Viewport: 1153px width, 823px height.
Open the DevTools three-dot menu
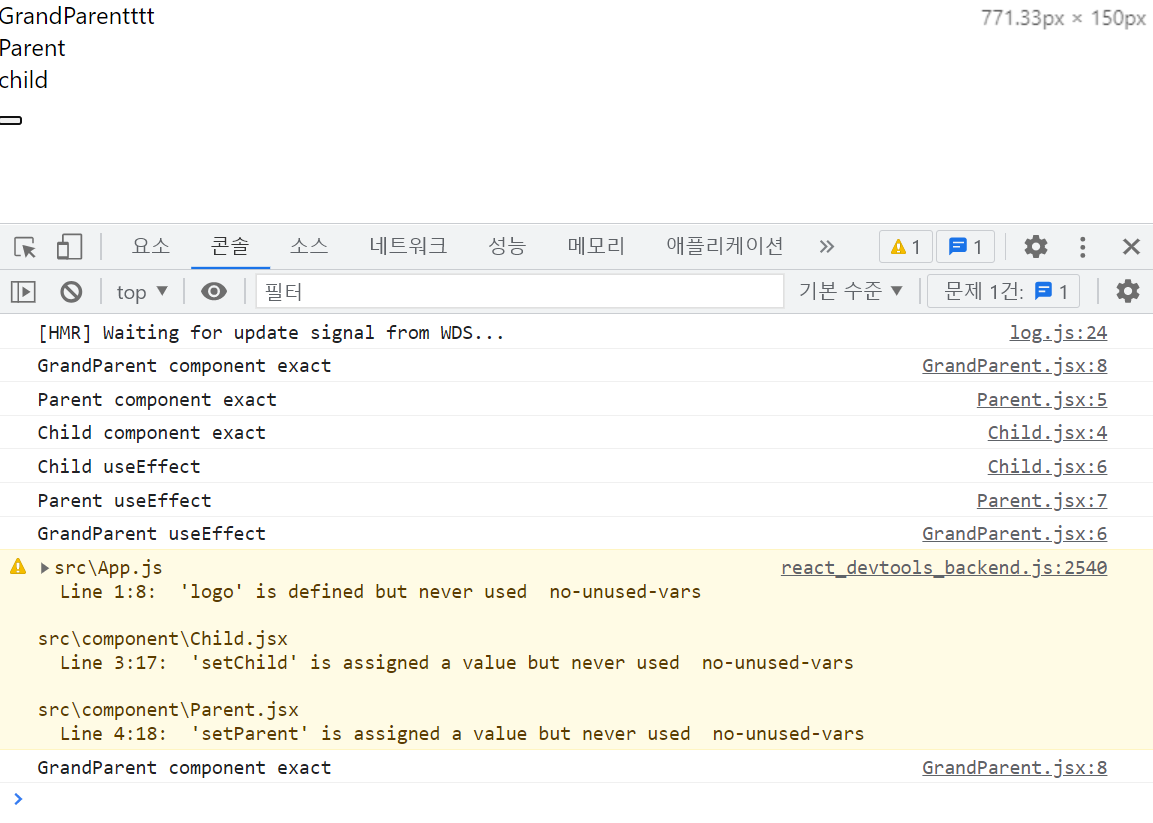pyautogui.click(x=1082, y=246)
